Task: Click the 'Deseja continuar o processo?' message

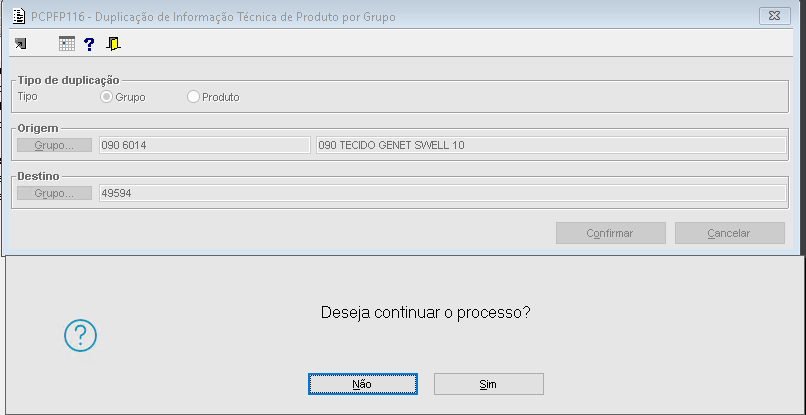Action: 425,312
